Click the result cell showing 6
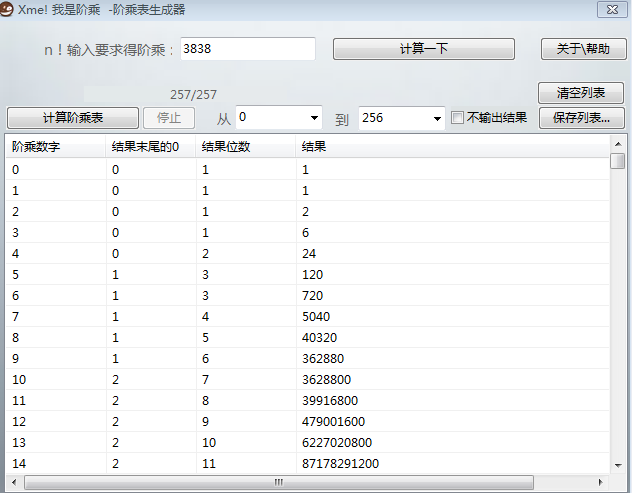The width and height of the screenshot is (632, 493). click(x=306, y=233)
